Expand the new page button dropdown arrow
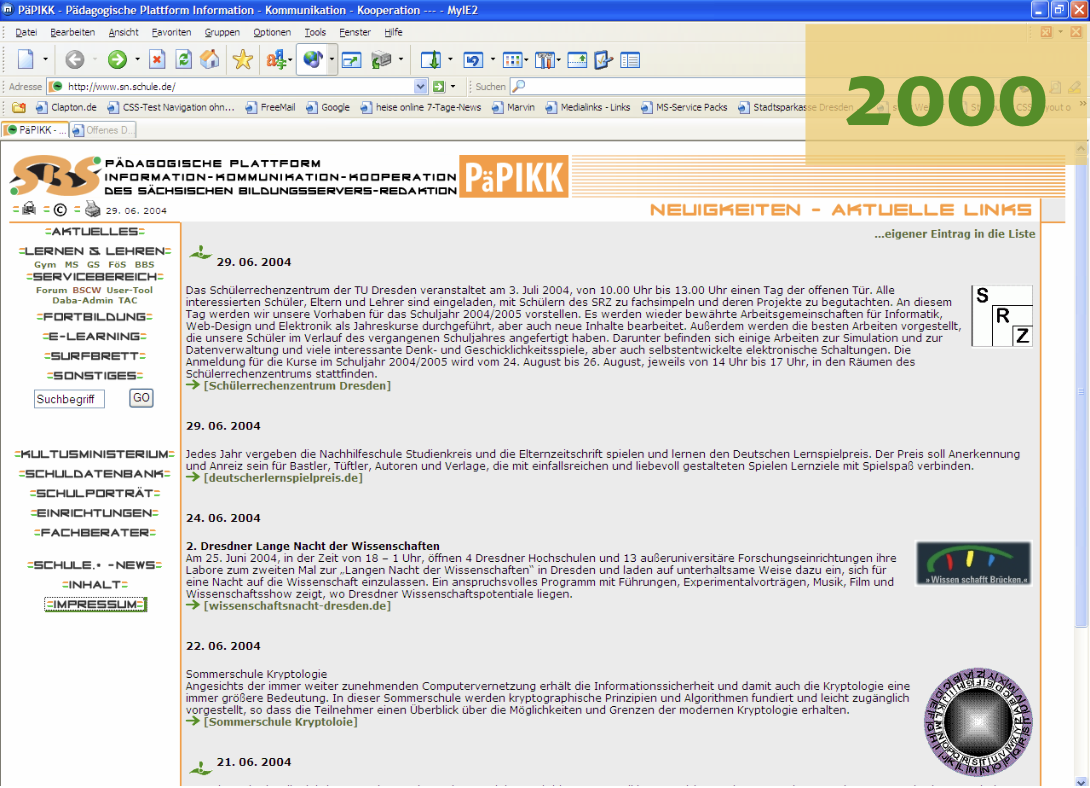The image size is (1090, 788). point(45,60)
